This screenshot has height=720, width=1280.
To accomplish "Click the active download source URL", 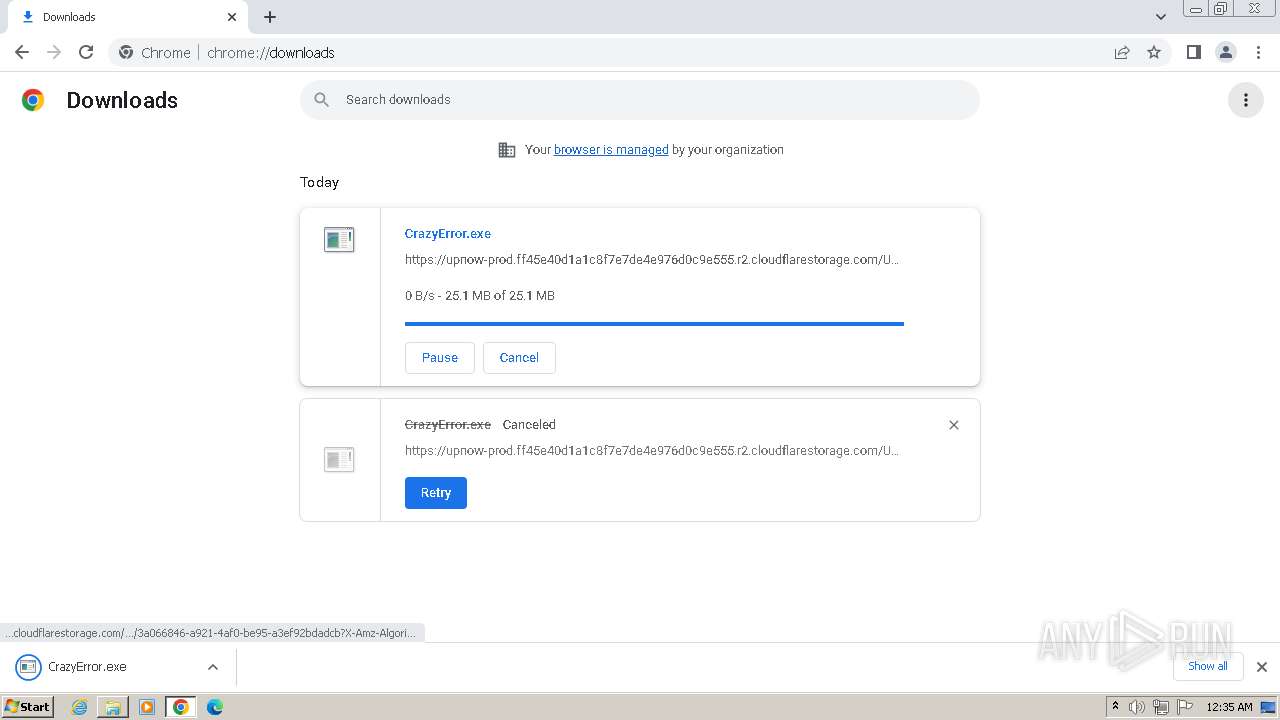I will [652, 260].
